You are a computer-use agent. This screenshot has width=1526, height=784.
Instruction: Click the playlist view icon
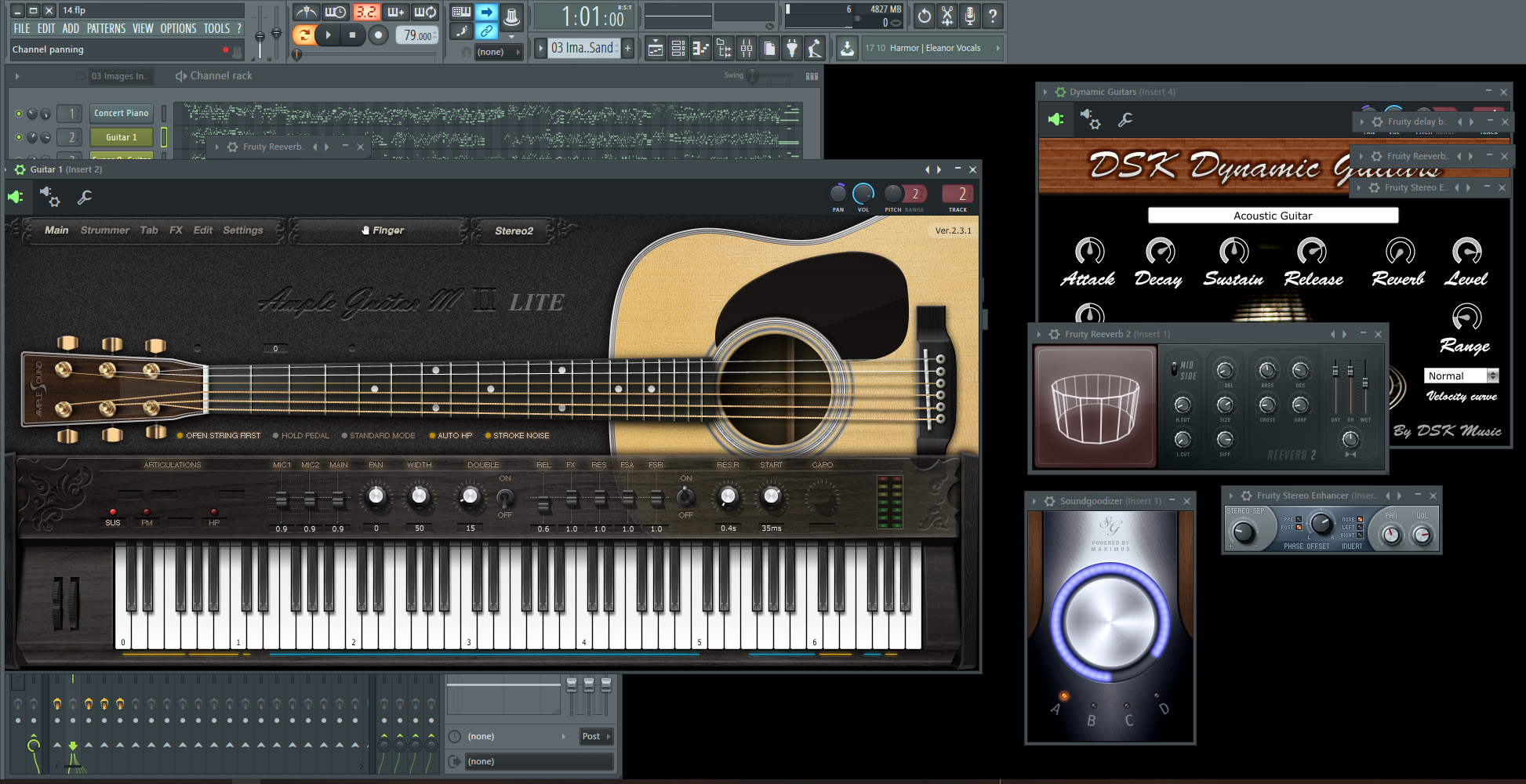(x=655, y=49)
